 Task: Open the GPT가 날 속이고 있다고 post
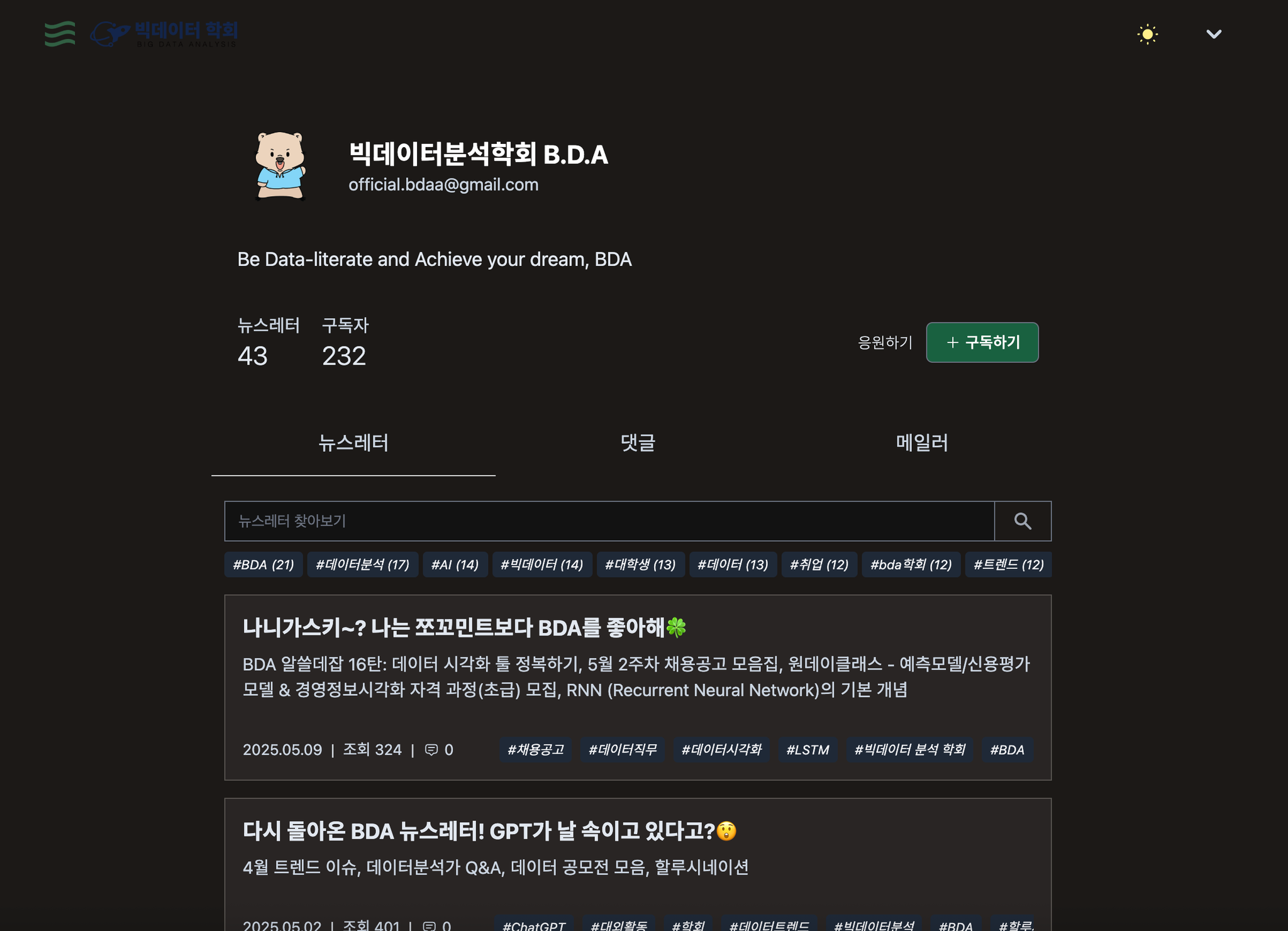(489, 831)
